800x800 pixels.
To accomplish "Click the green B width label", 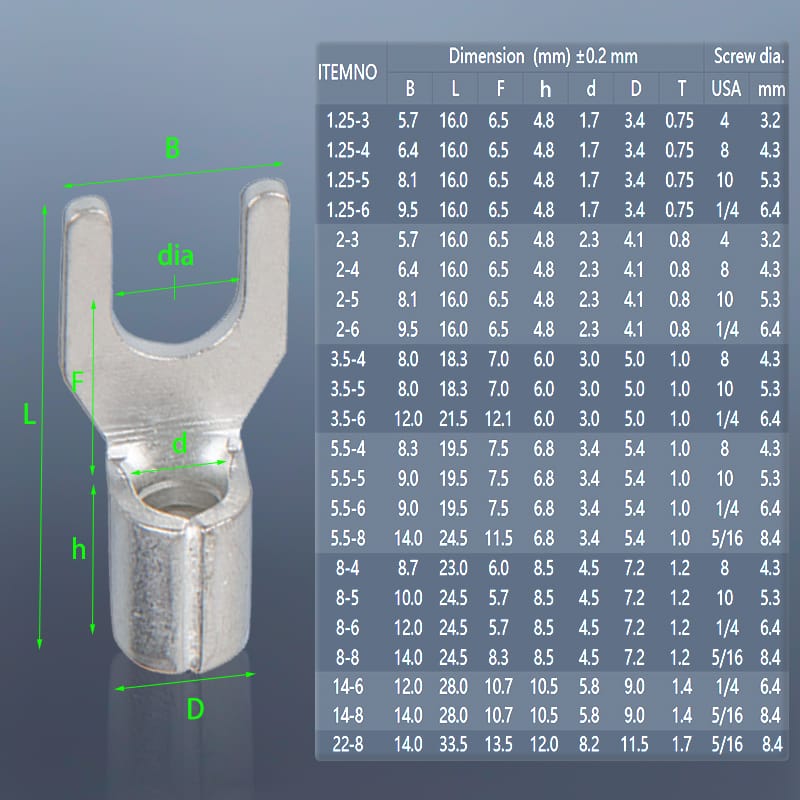I will (x=172, y=149).
